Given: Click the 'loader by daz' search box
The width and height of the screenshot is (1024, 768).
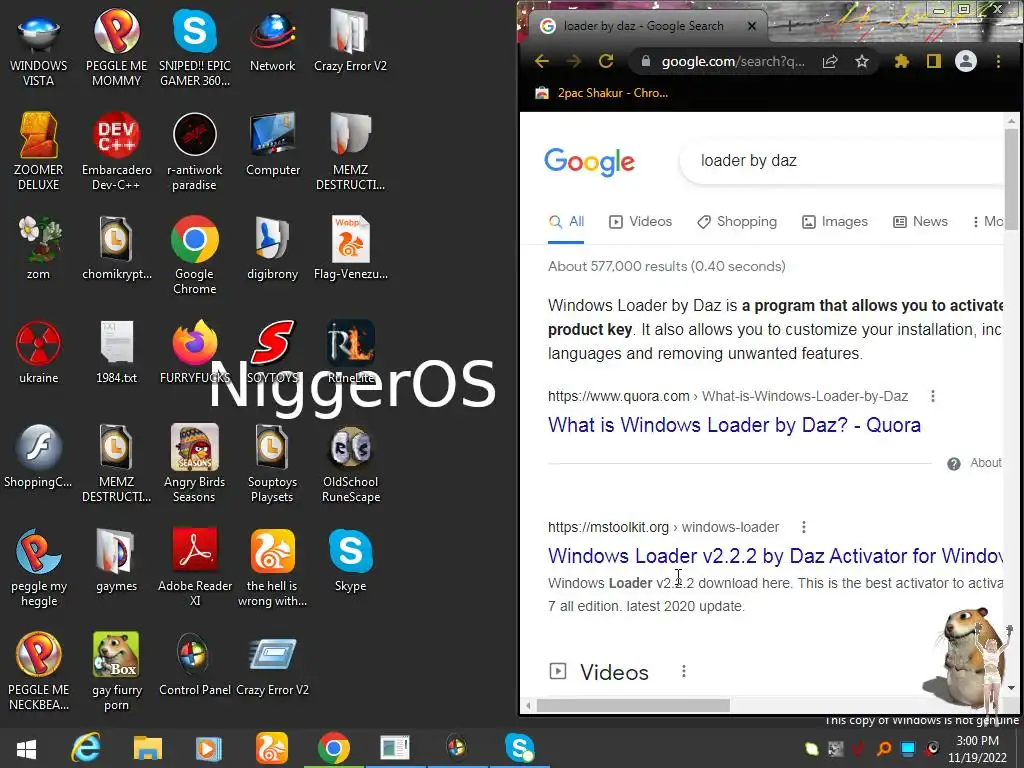Looking at the screenshot, I should pos(842,161).
